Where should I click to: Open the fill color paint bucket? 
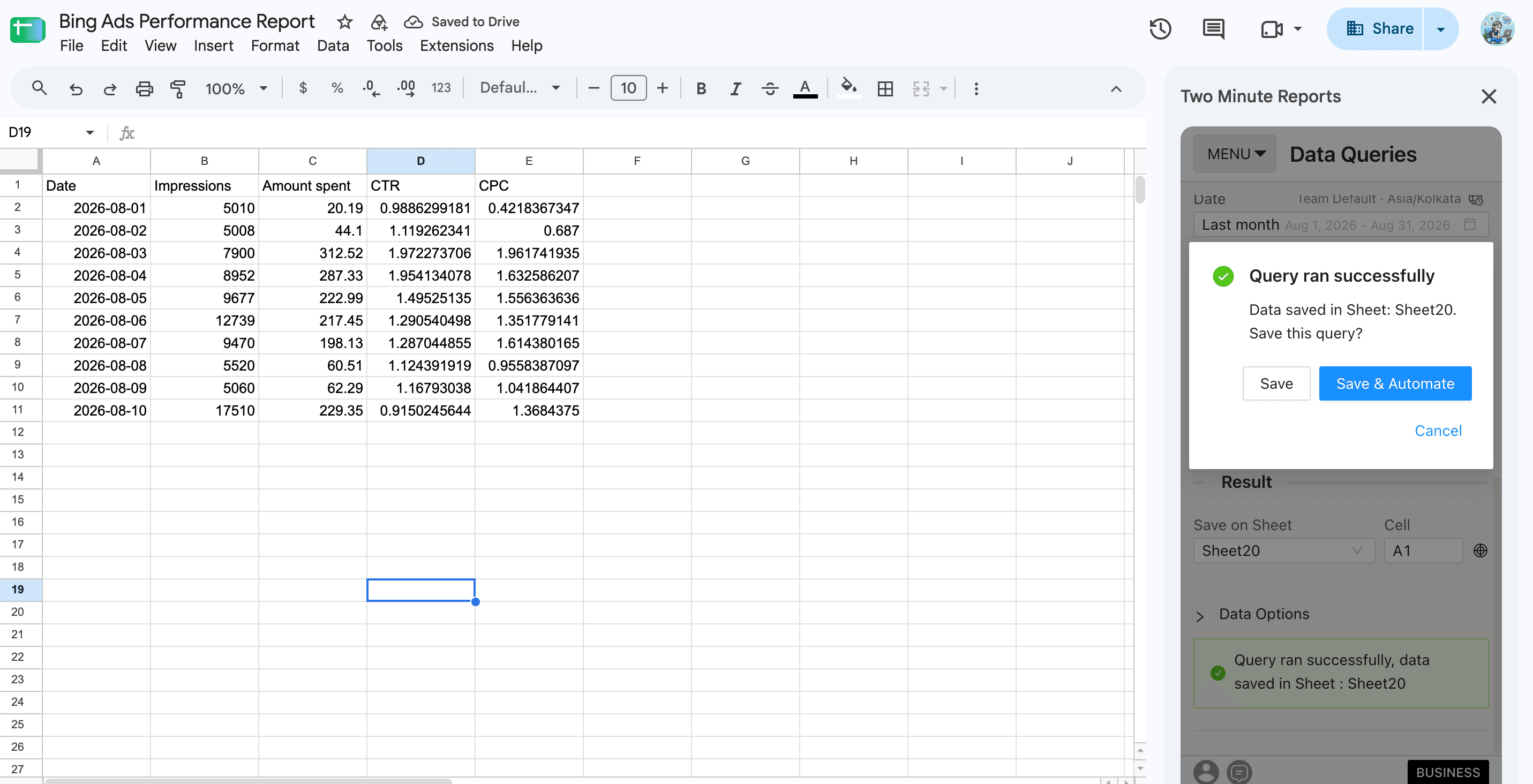[x=848, y=88]
